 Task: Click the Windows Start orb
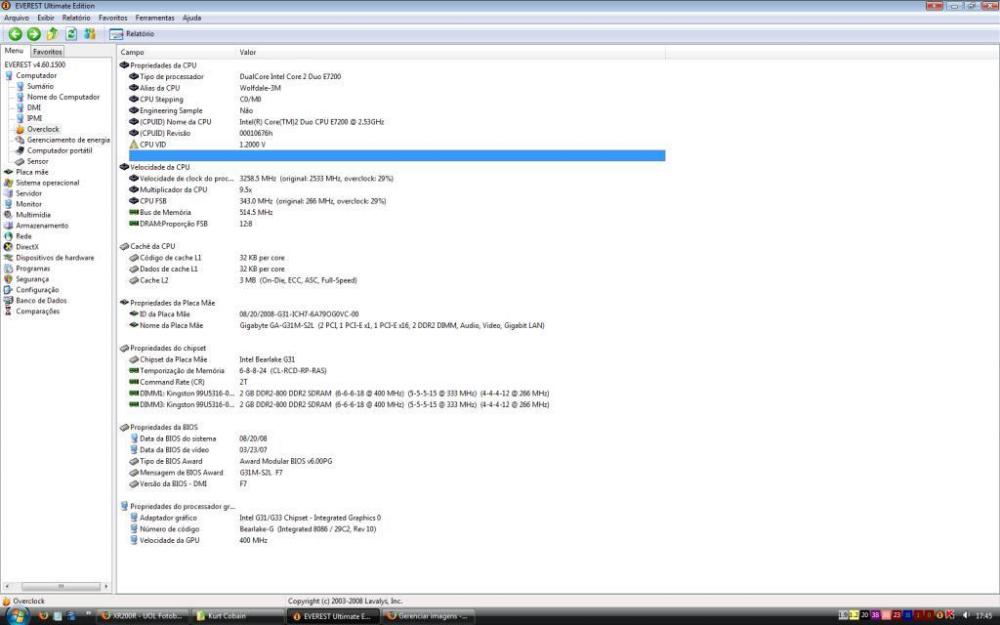click(16, 615)
